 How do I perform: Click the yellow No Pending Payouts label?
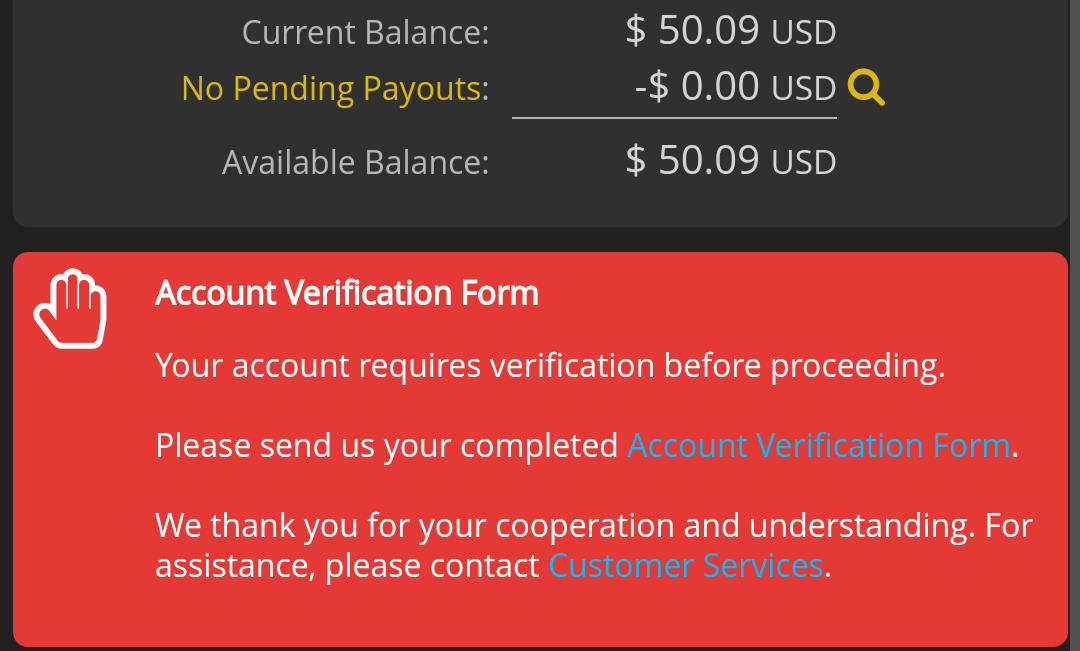335,89
